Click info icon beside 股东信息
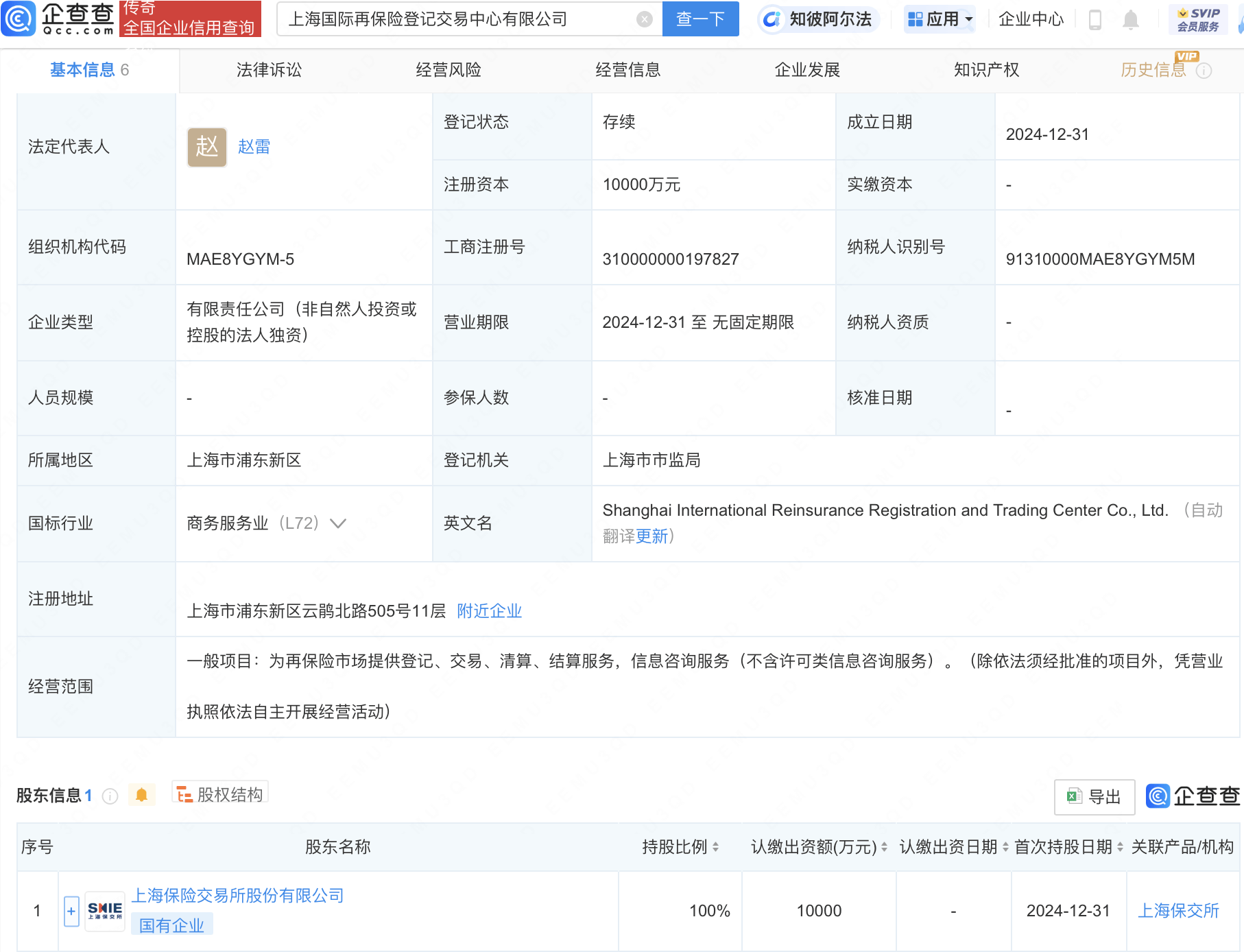Screen dimensions: 1244x952 [x=110, y=796]
